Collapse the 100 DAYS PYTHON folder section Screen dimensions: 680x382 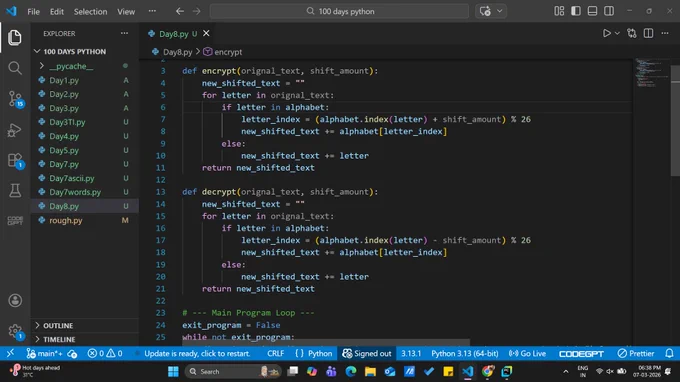coord(74,52)
